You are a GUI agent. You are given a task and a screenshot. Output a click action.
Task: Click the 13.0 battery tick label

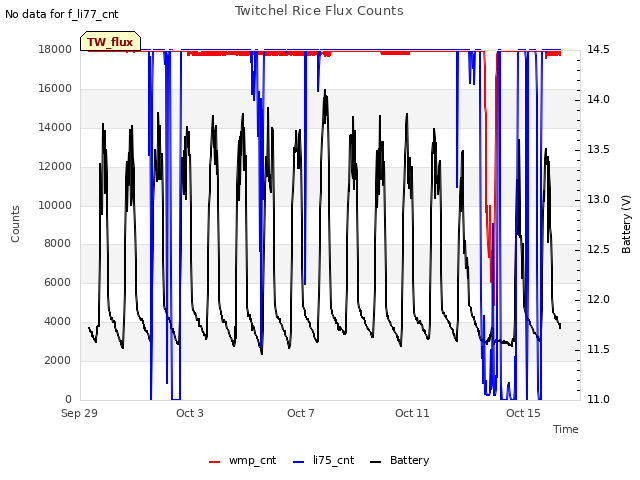(x=598, y=200)
